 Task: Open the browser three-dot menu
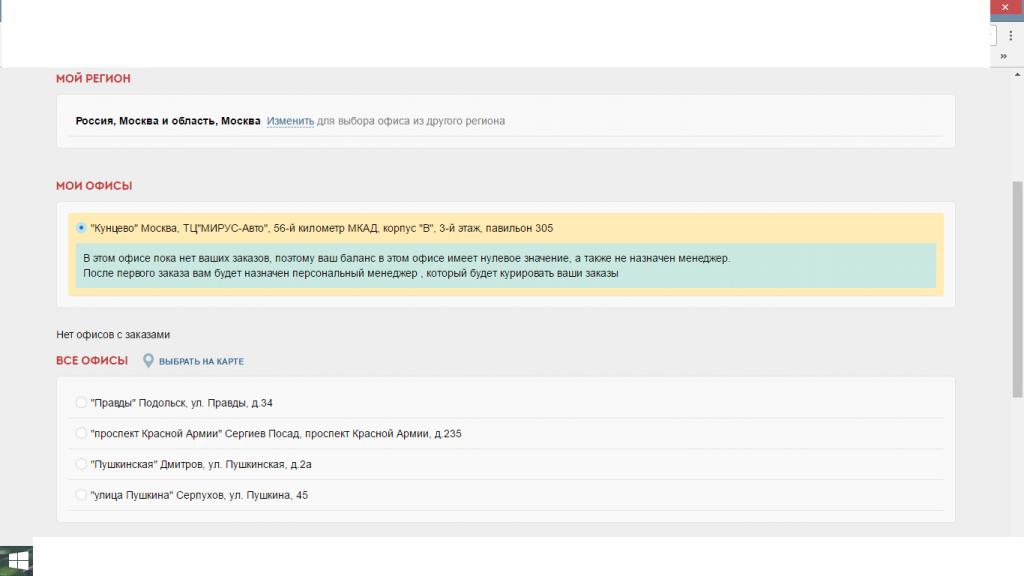pos(1010,36)
